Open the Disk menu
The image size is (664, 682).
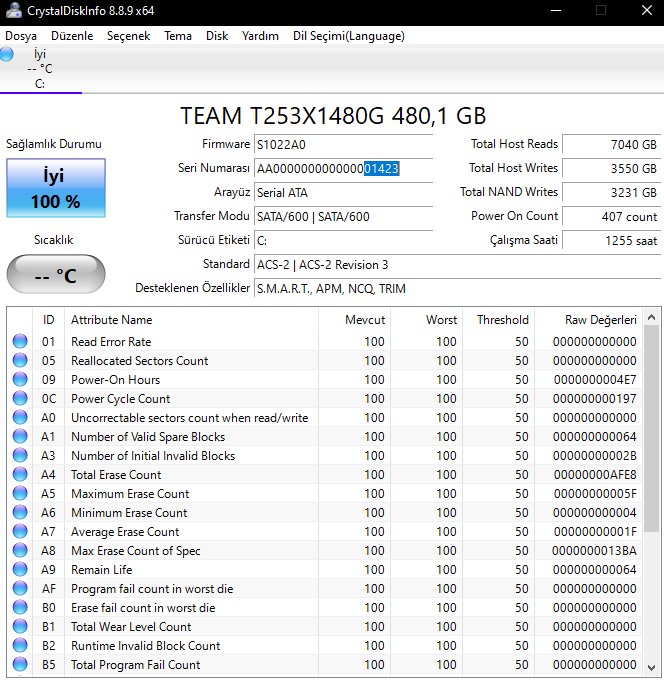217,35
